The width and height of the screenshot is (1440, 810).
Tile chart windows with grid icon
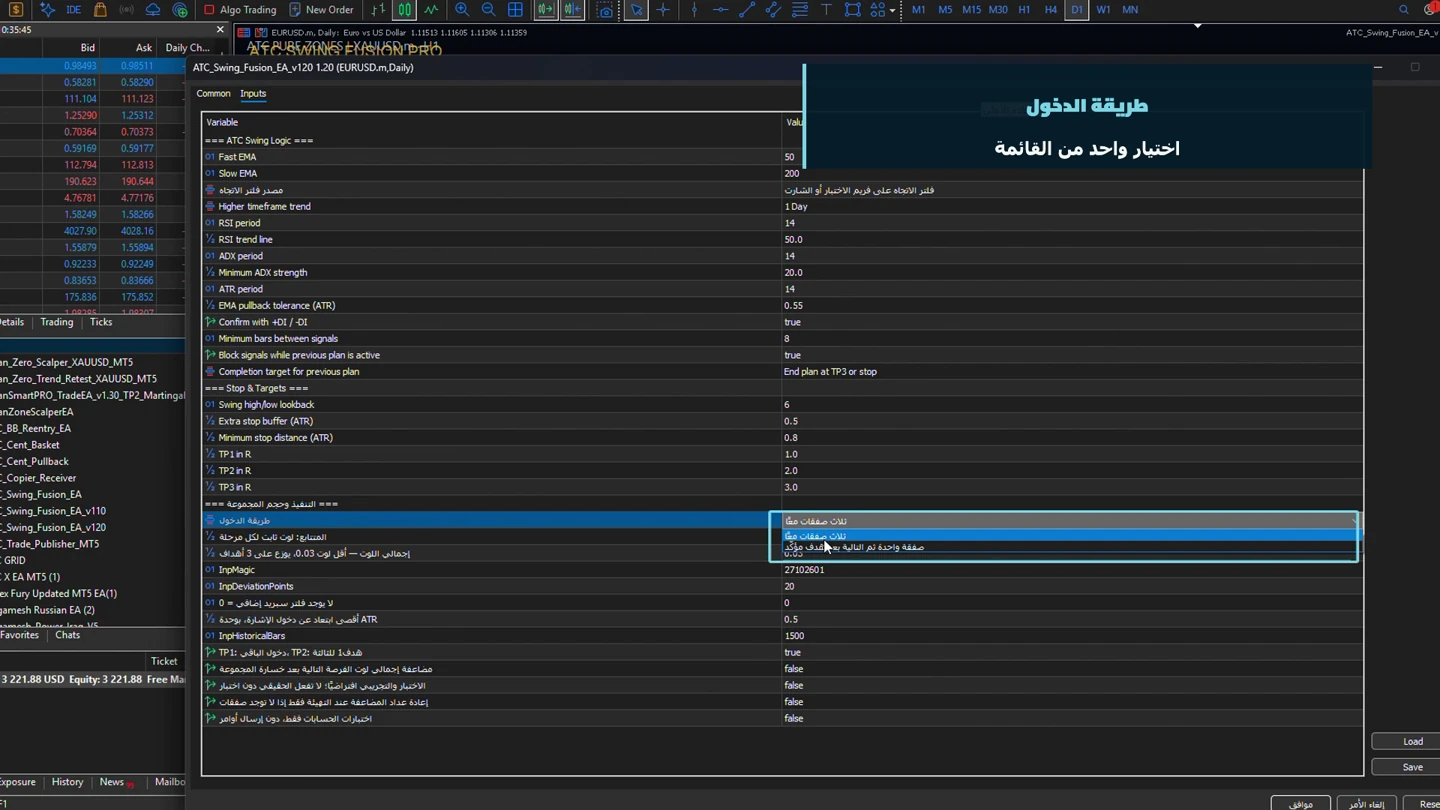[515, 10]
